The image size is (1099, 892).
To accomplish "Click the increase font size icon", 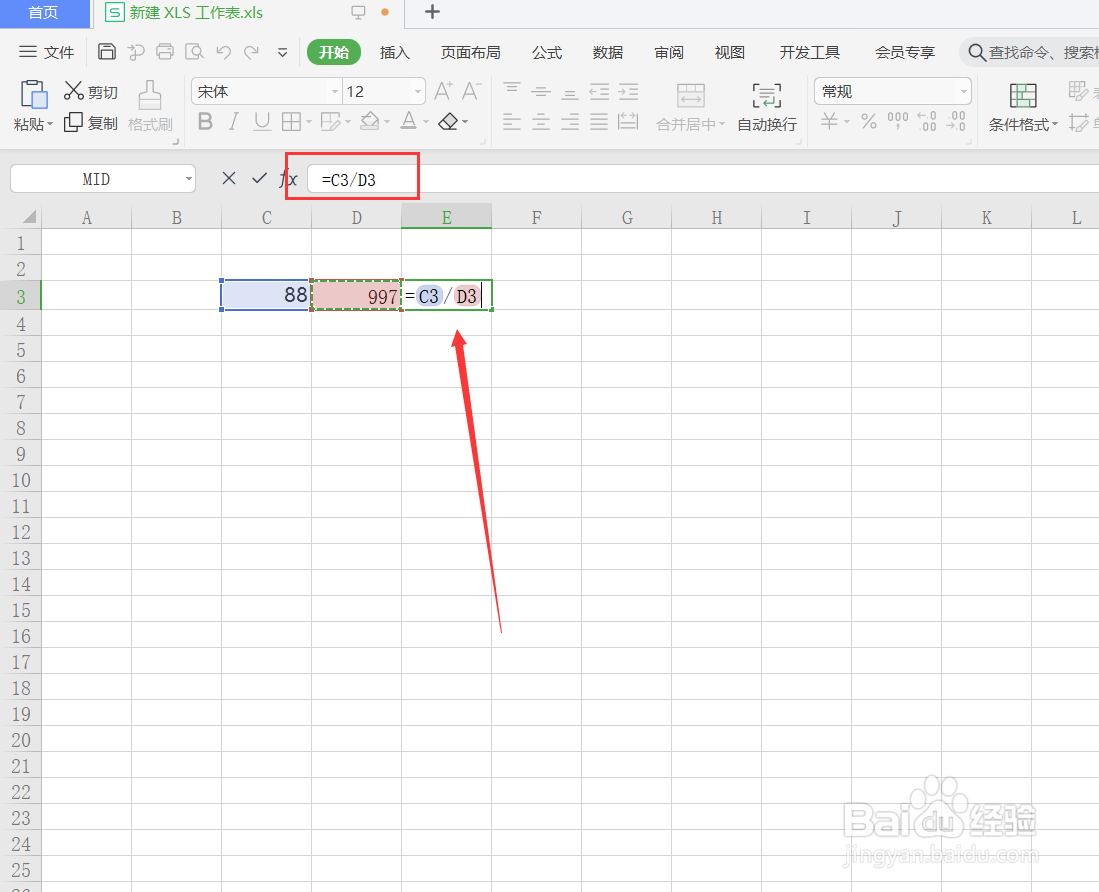I will tap(442, 90).
